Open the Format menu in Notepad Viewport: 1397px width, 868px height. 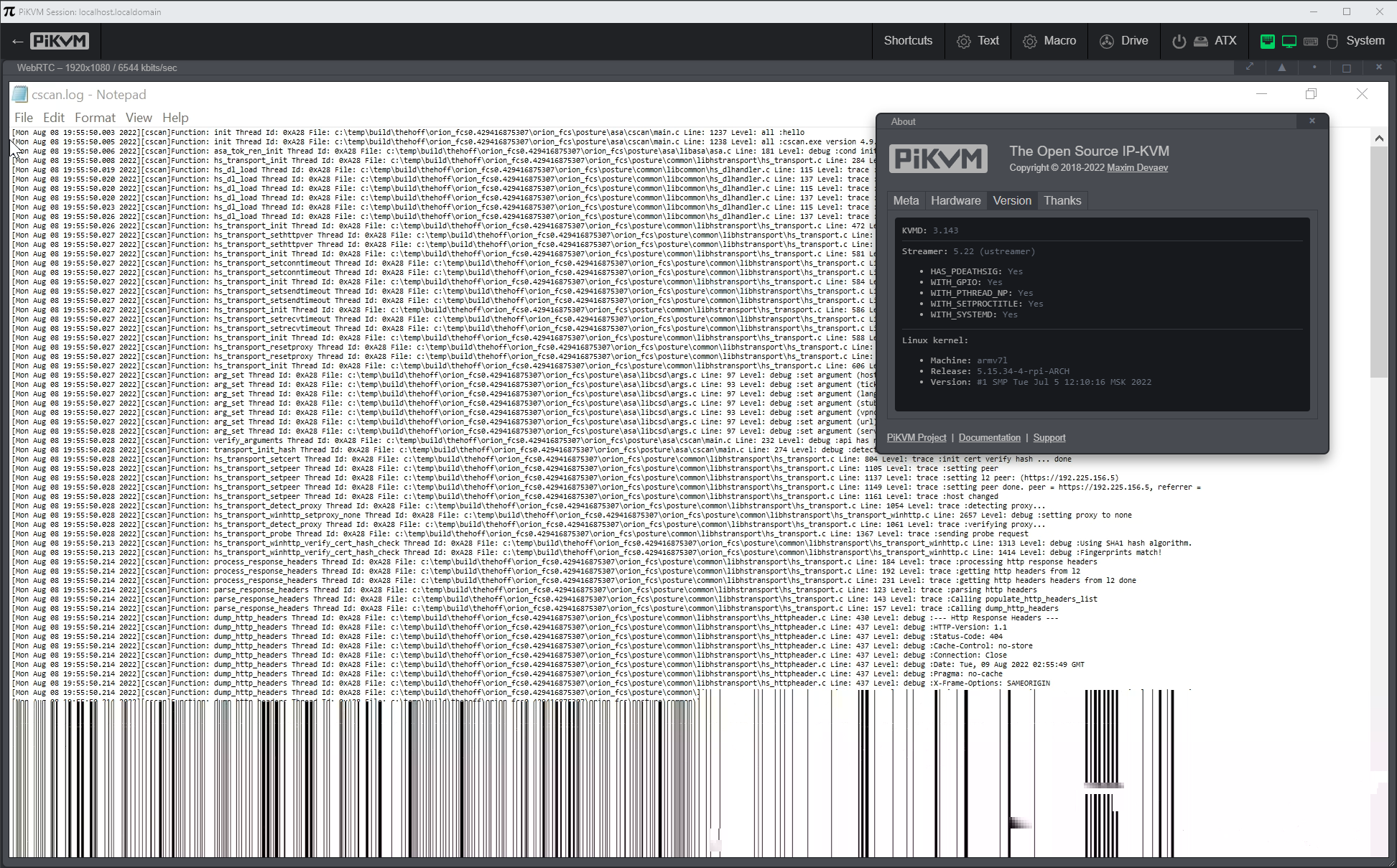click(x=94, y=117)
